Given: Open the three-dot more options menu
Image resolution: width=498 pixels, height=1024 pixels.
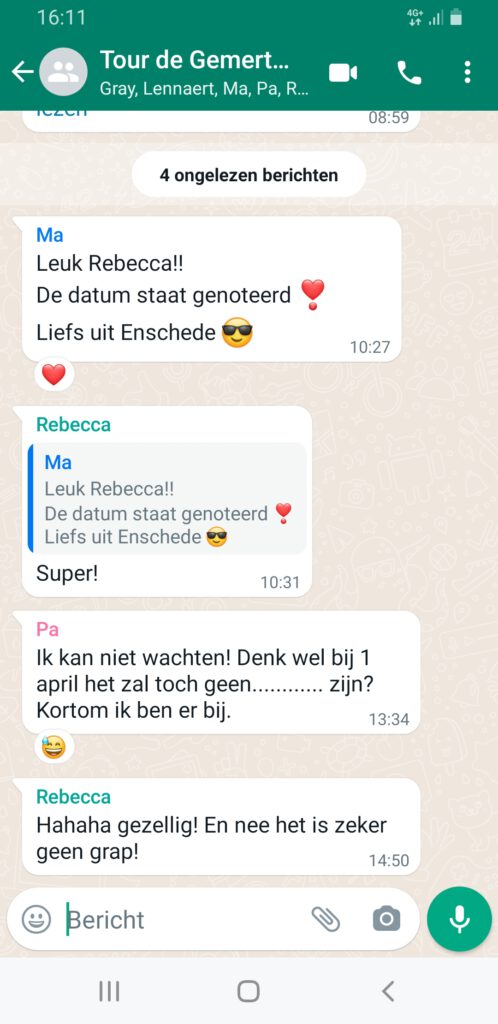Looking at the screenshot, I should coord(467,72).
